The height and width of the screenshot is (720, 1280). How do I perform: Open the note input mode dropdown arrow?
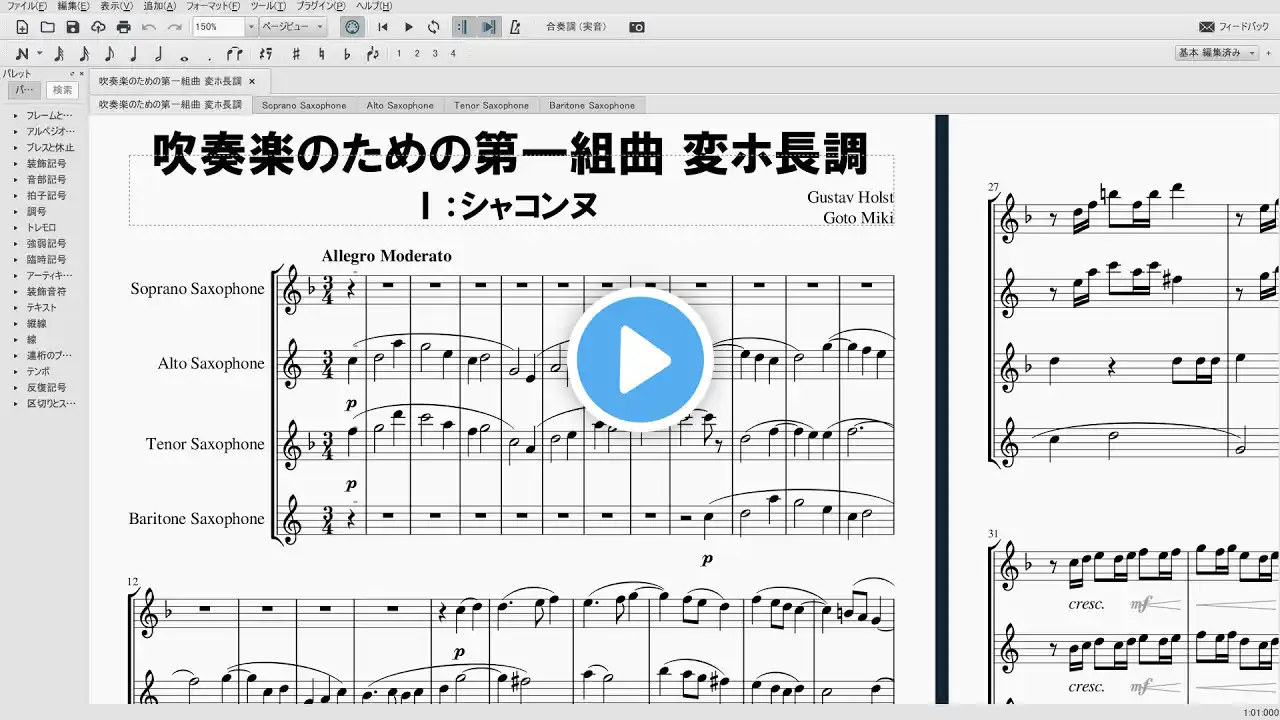click(40, 53)
